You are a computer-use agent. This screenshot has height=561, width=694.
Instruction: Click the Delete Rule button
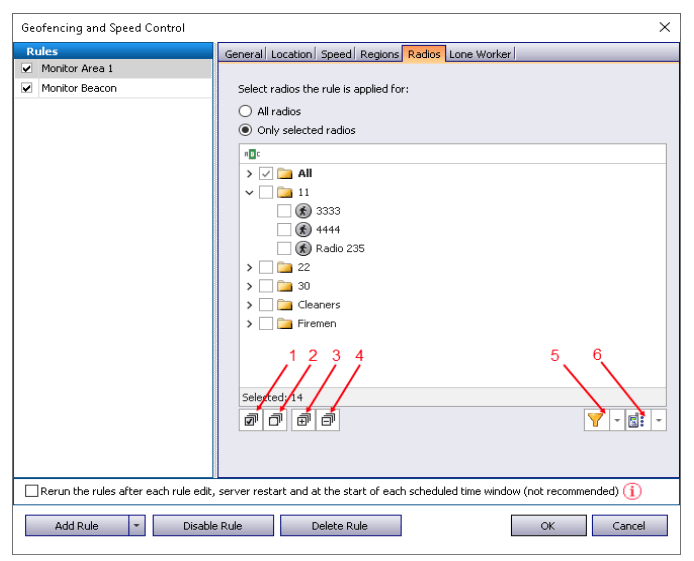click(340, 526)
